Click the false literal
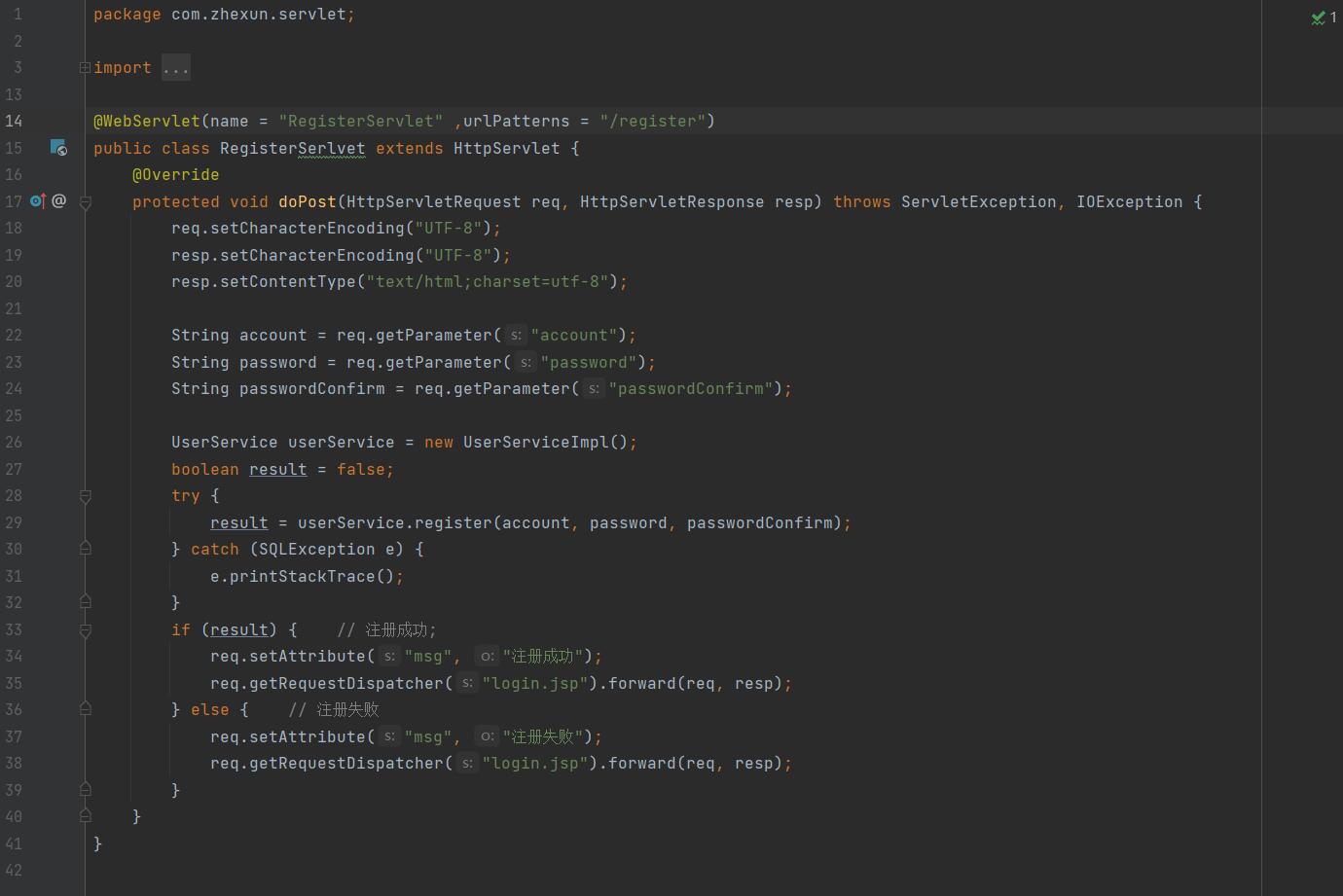The height and width of the screenshot is (896, 1343). (x=361, y=470)
